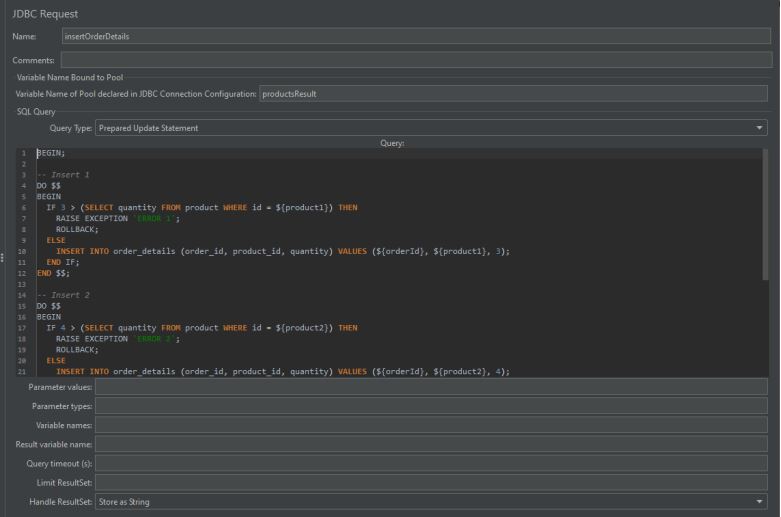Expand the Handle ResultSet dropdown
Screen dimensions: 781x517
pos(430,501)
